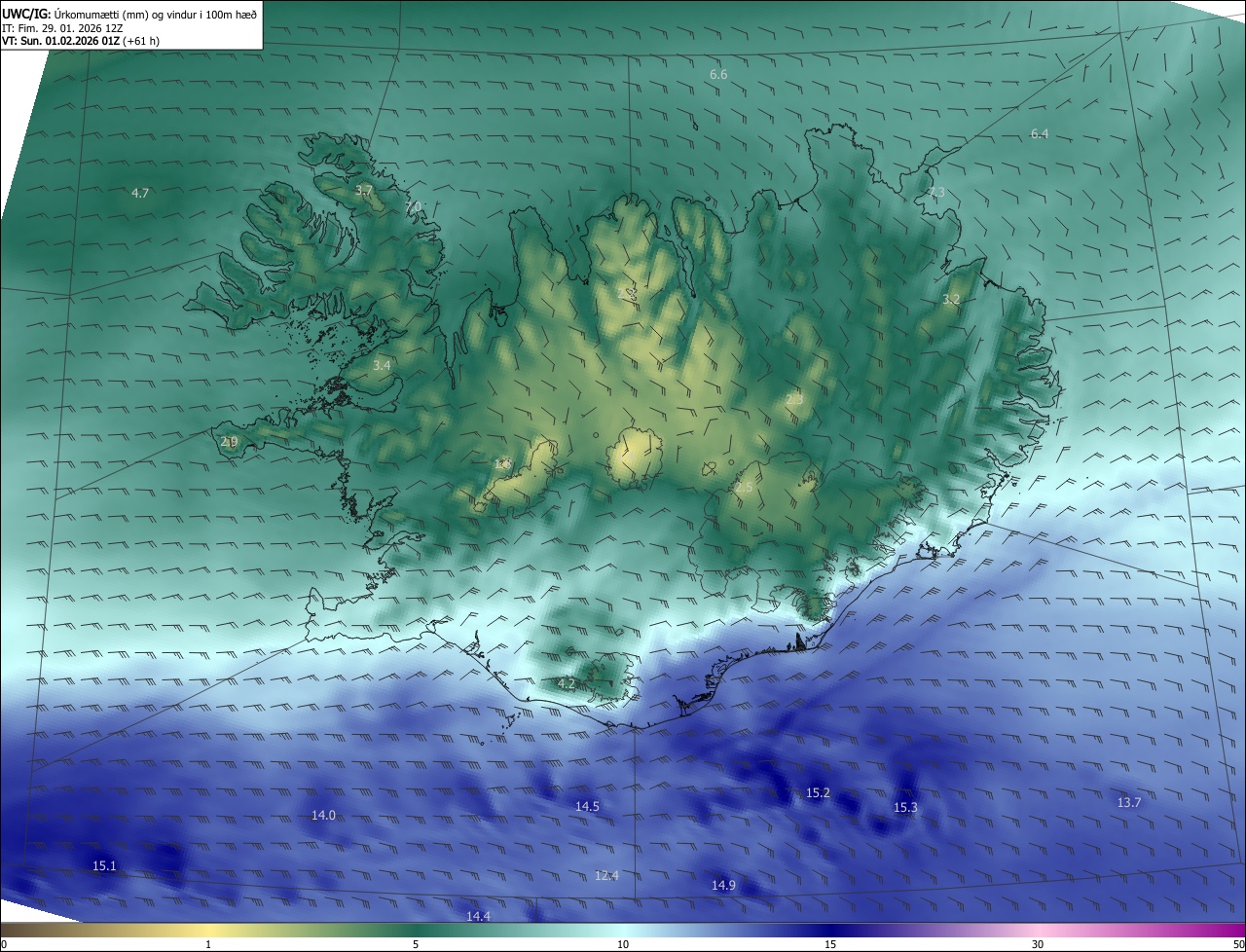This screenshot has height=952, width=1246.
Task: Click the value 7.0 on the map
Action: (x=413, y=206)
